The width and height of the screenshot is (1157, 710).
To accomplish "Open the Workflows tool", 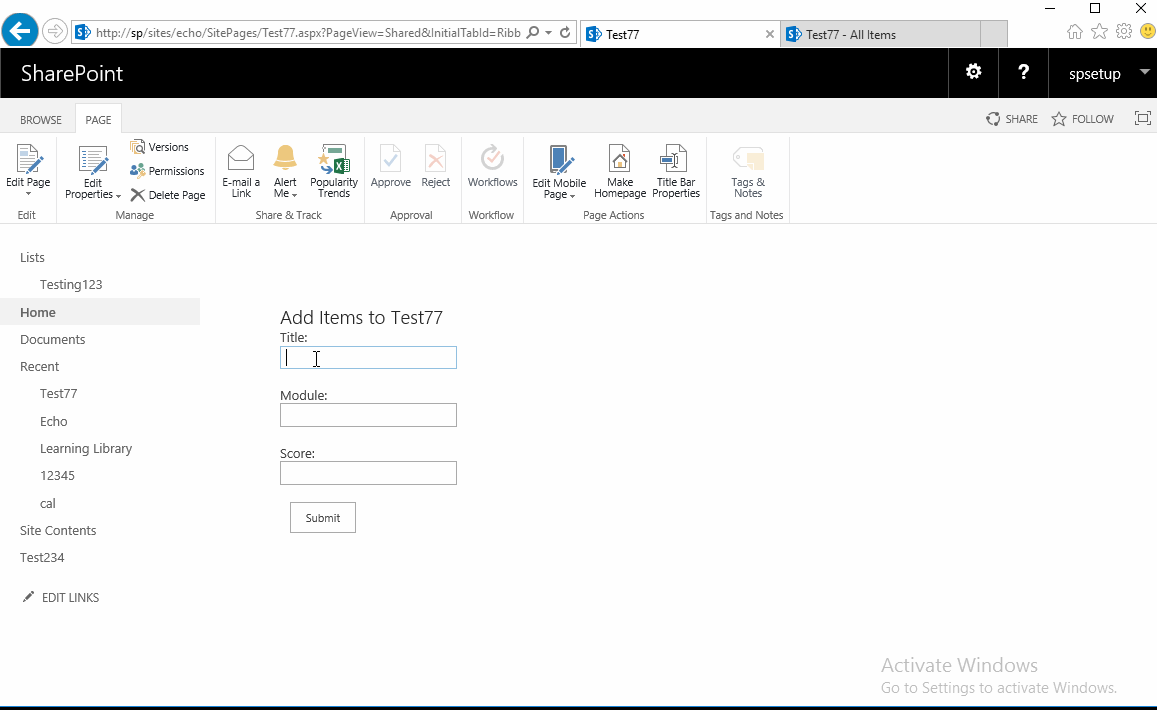I will [x=492, y=170].
